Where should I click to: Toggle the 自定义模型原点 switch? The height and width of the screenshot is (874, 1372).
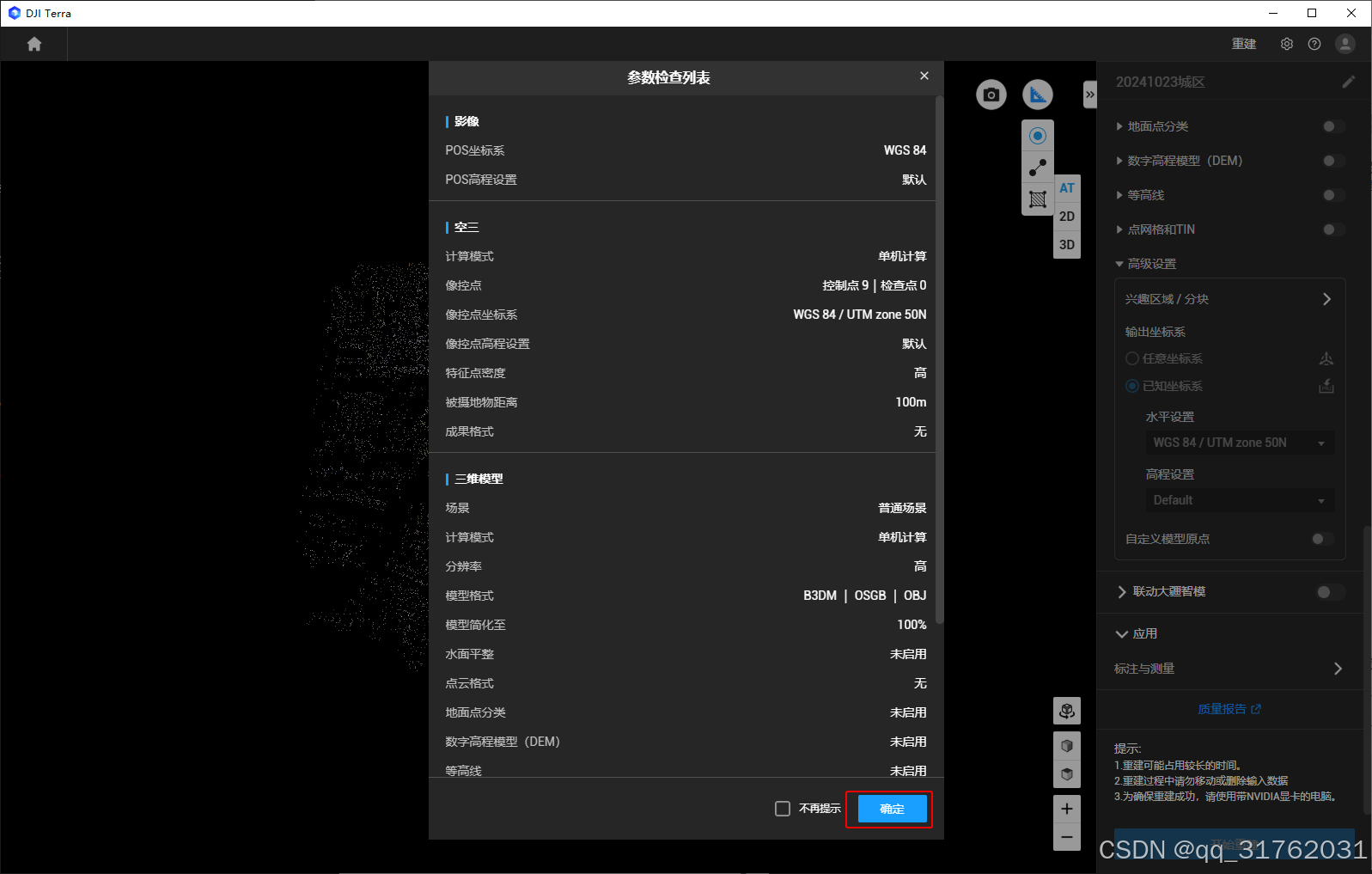[x=1323, y=539]
